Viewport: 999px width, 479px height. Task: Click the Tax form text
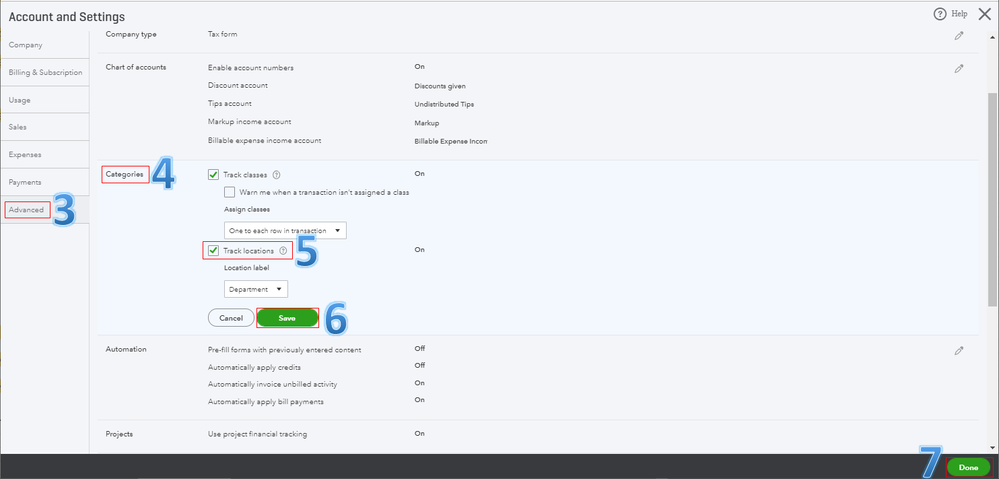click(222, 34)
